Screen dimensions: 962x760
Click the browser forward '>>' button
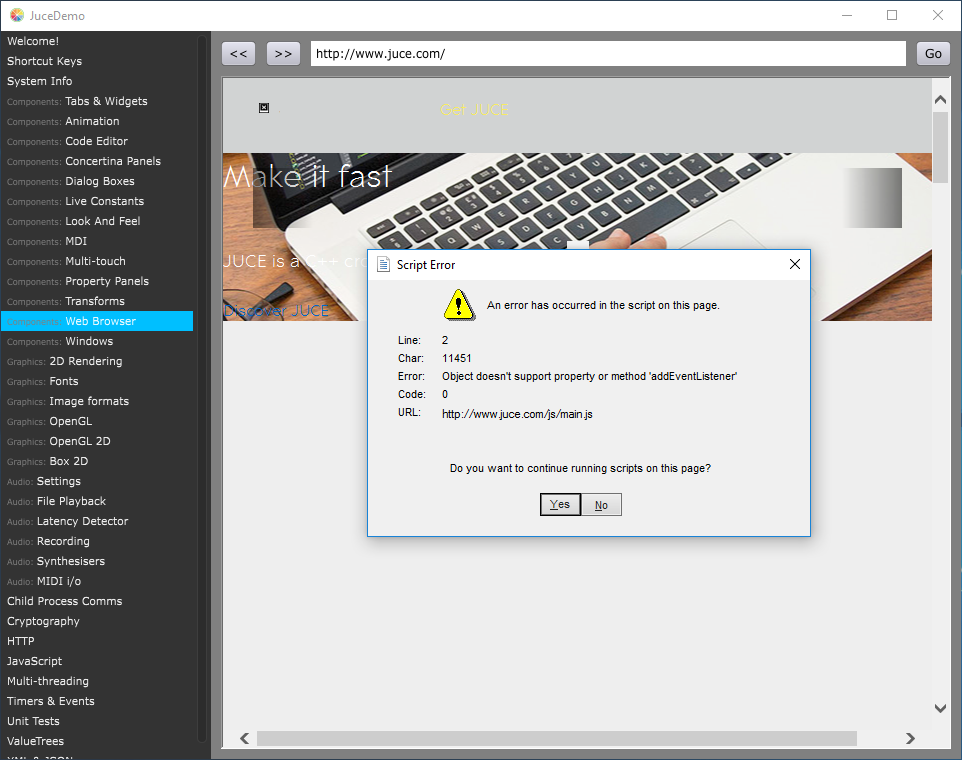tap(283, 54)
